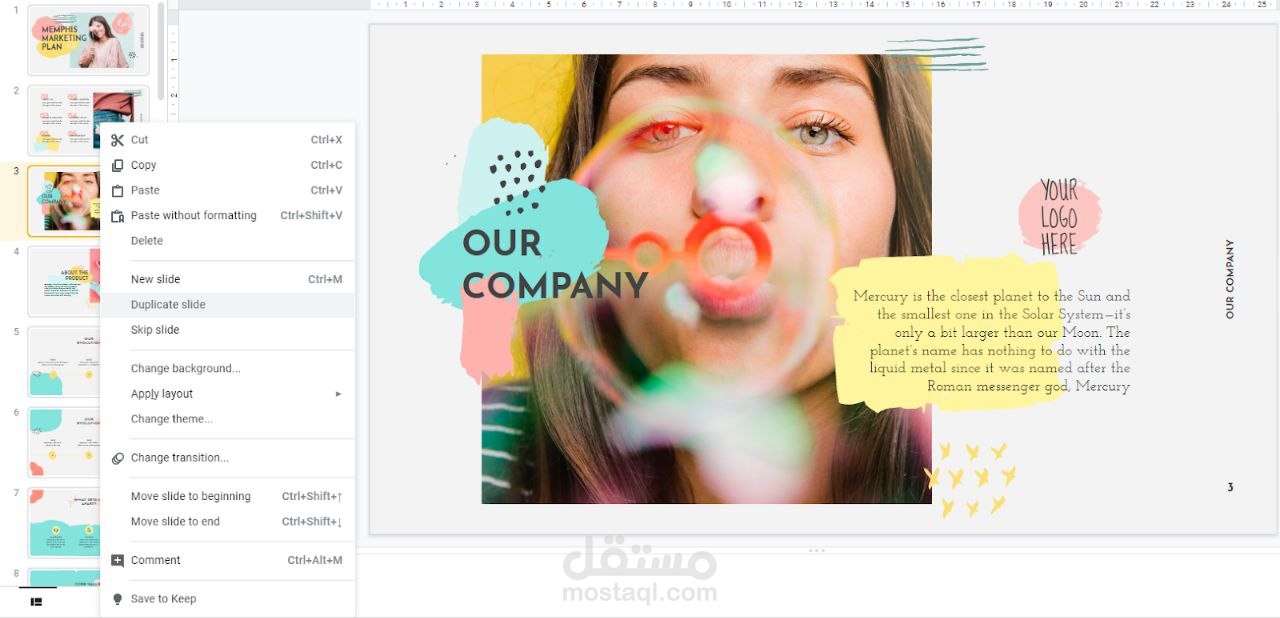Expand the Apply layout submenu arrow
Image resolution: width=1280 pixels, height=618 pixels.
[338, 394]
